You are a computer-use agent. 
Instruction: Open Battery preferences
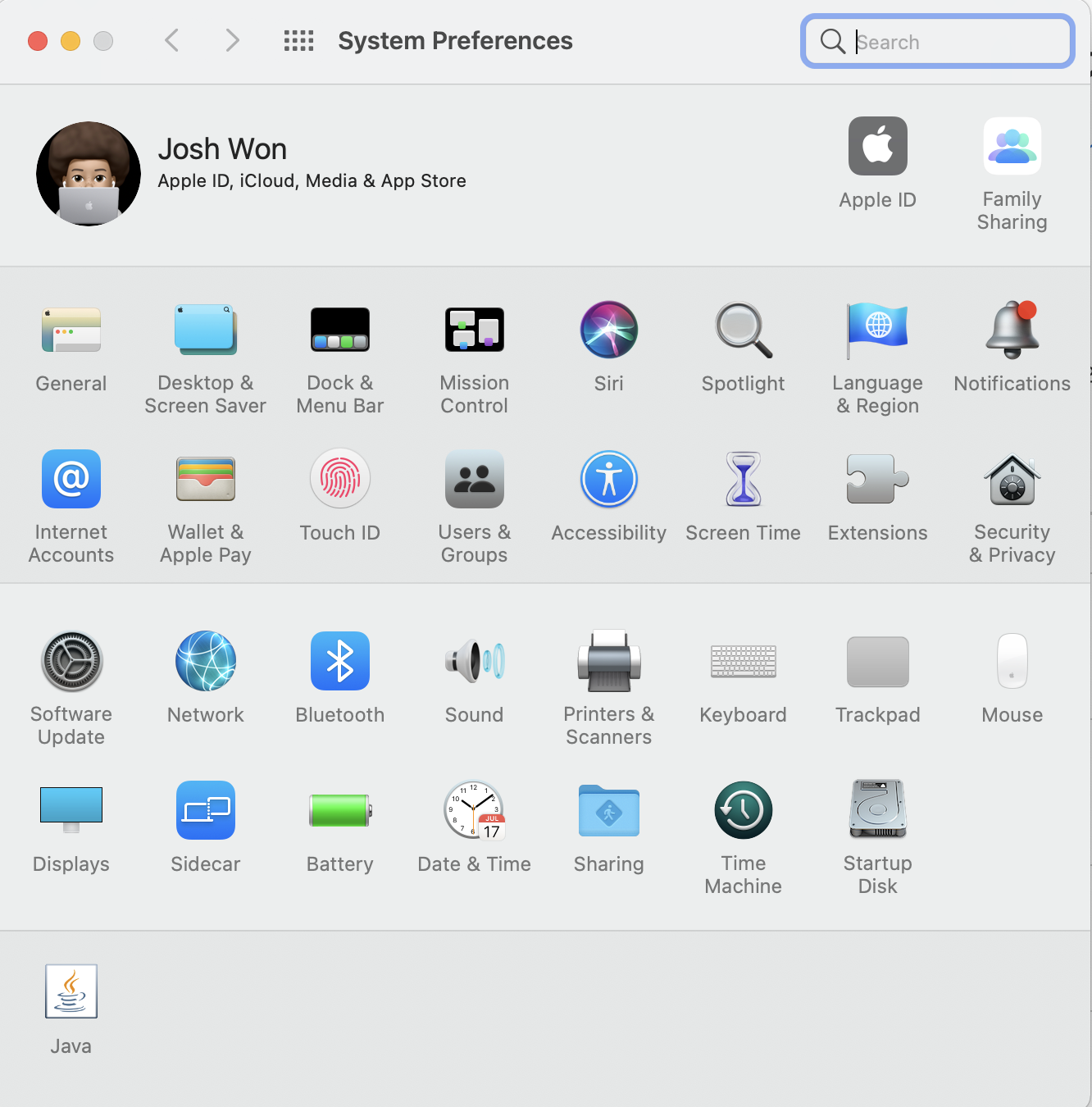click(x=340, y=810)
